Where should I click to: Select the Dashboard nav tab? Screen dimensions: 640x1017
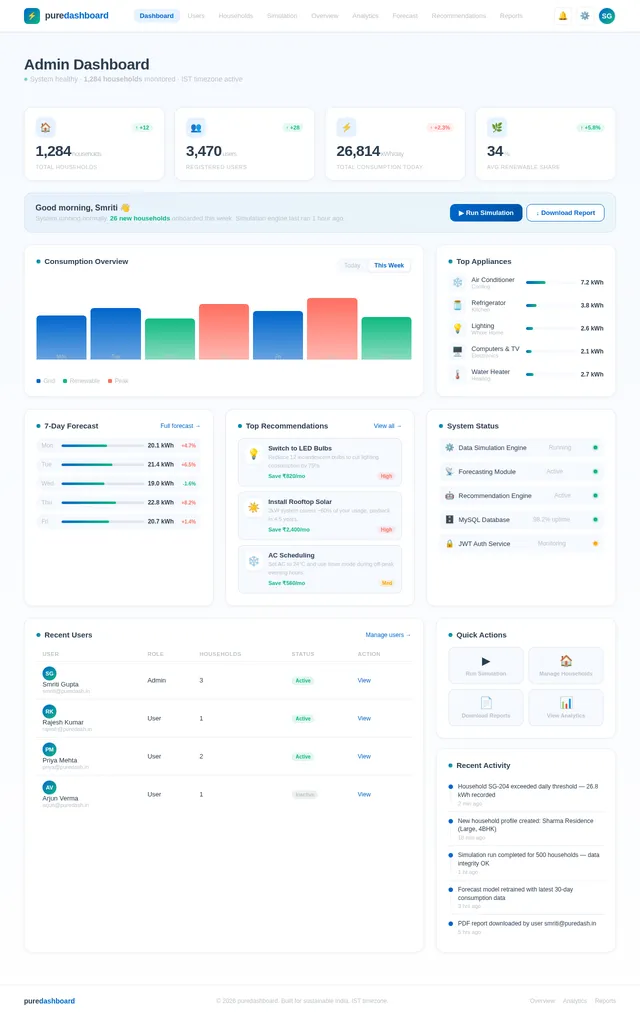coord(156,16)
